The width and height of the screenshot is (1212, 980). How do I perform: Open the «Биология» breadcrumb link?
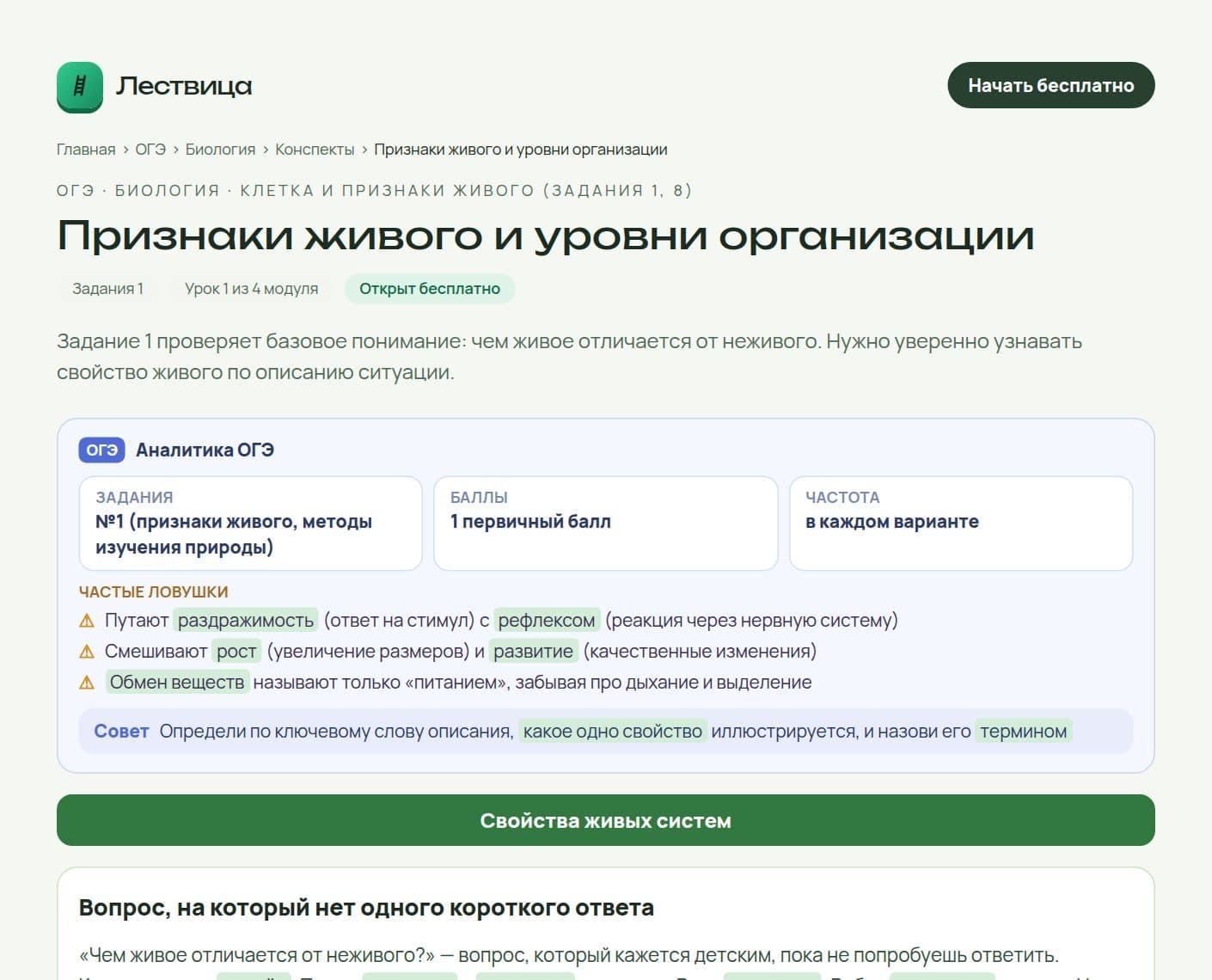[x=220, y=150]
